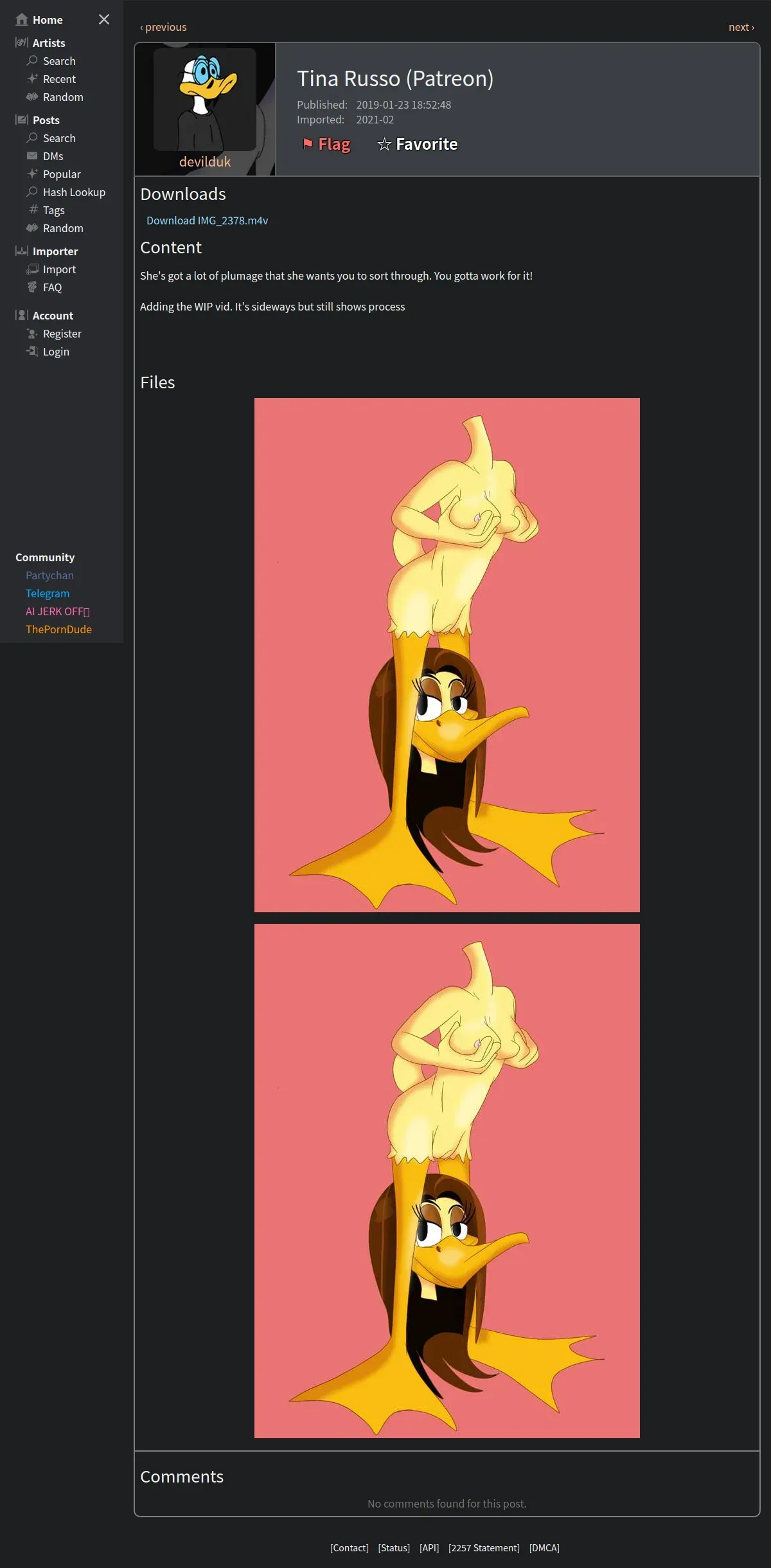
Task: Click dice icon beside Artists Random
Action: pyautogui.click(x=32, y=96)
